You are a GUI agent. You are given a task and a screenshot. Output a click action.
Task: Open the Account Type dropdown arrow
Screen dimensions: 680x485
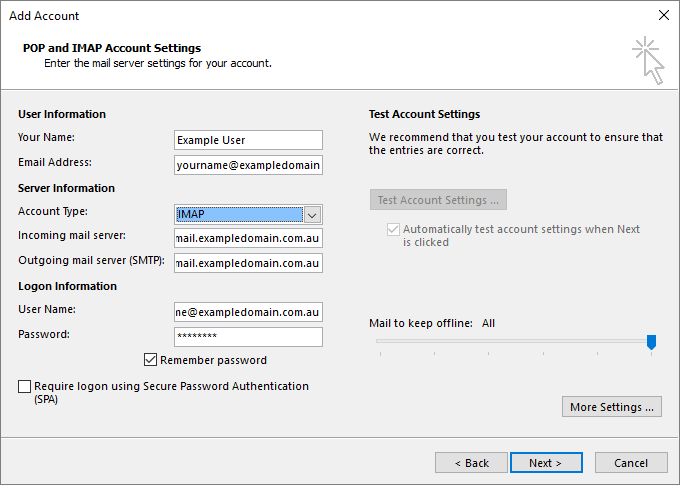click(x=312, y=214)
